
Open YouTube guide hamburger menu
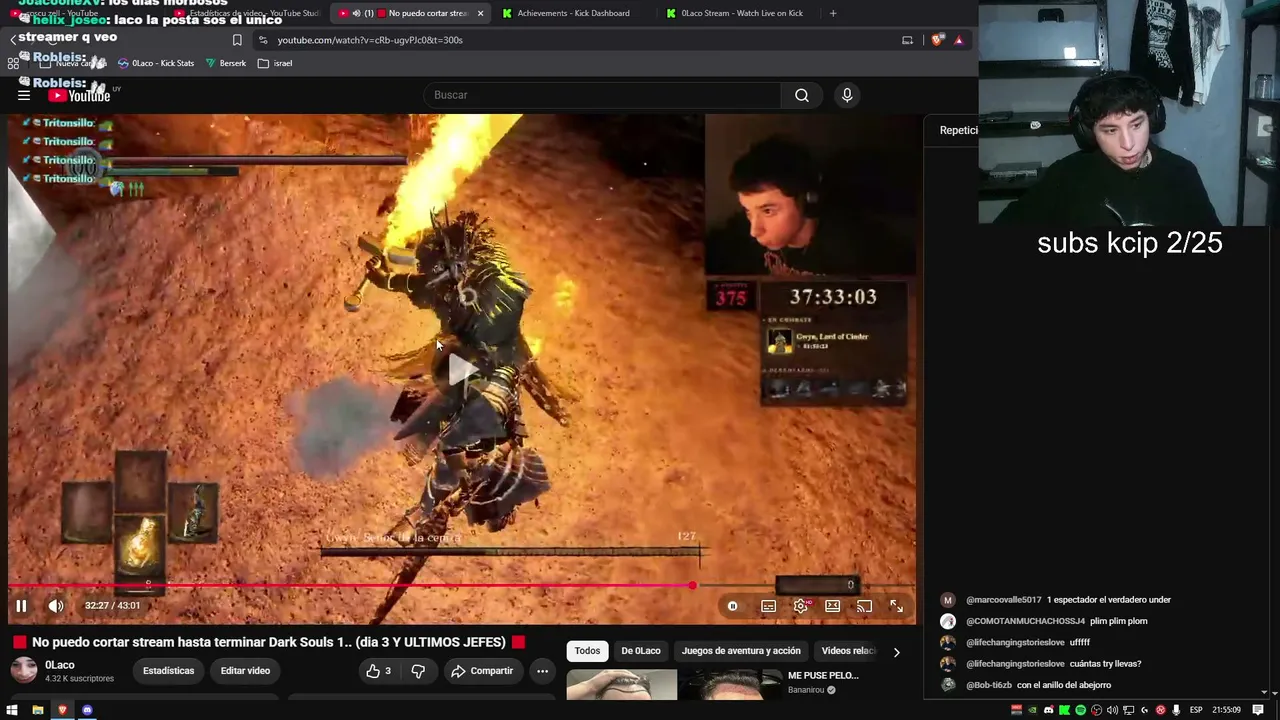(x=24, y=95)
